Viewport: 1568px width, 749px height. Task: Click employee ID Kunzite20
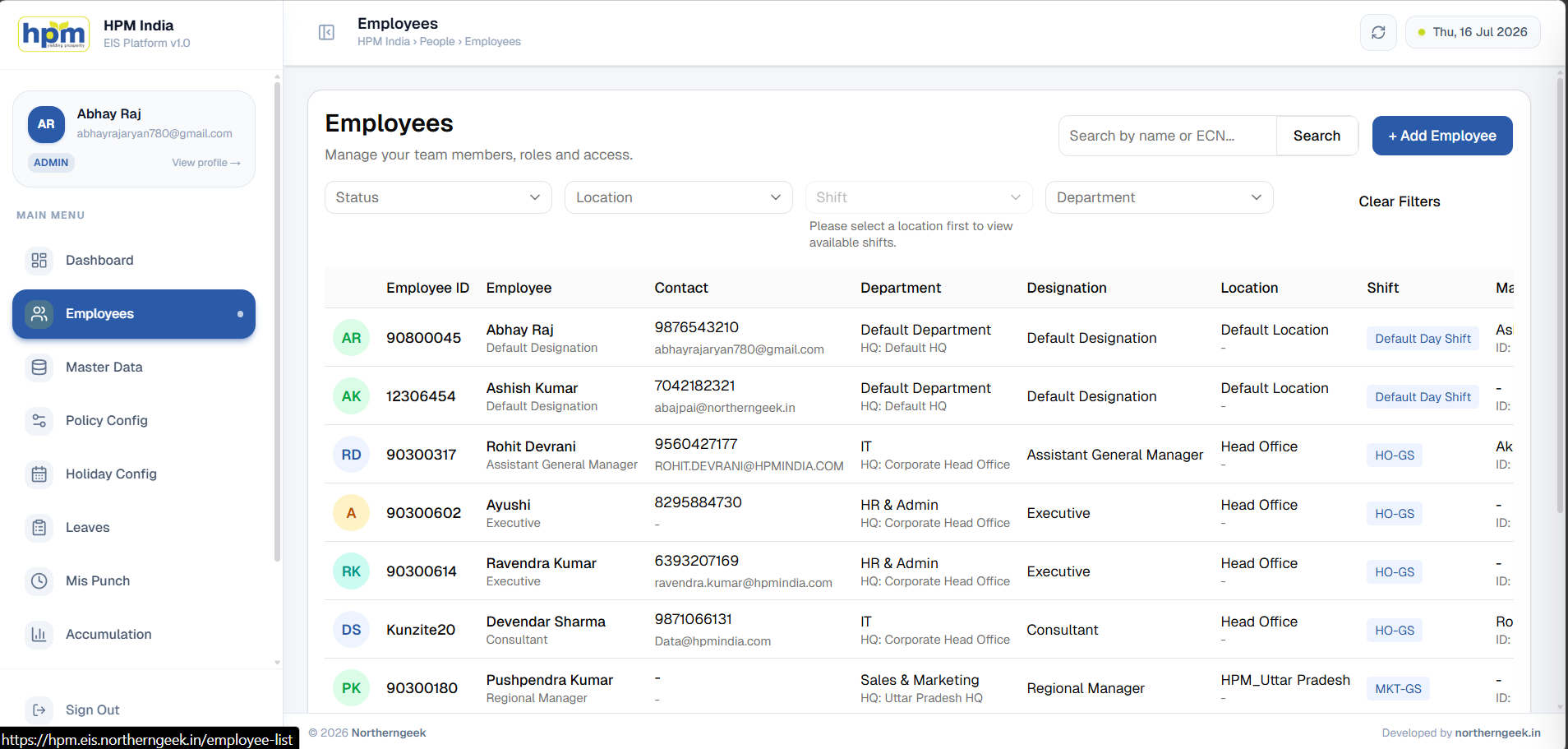[x=421, y=630]
